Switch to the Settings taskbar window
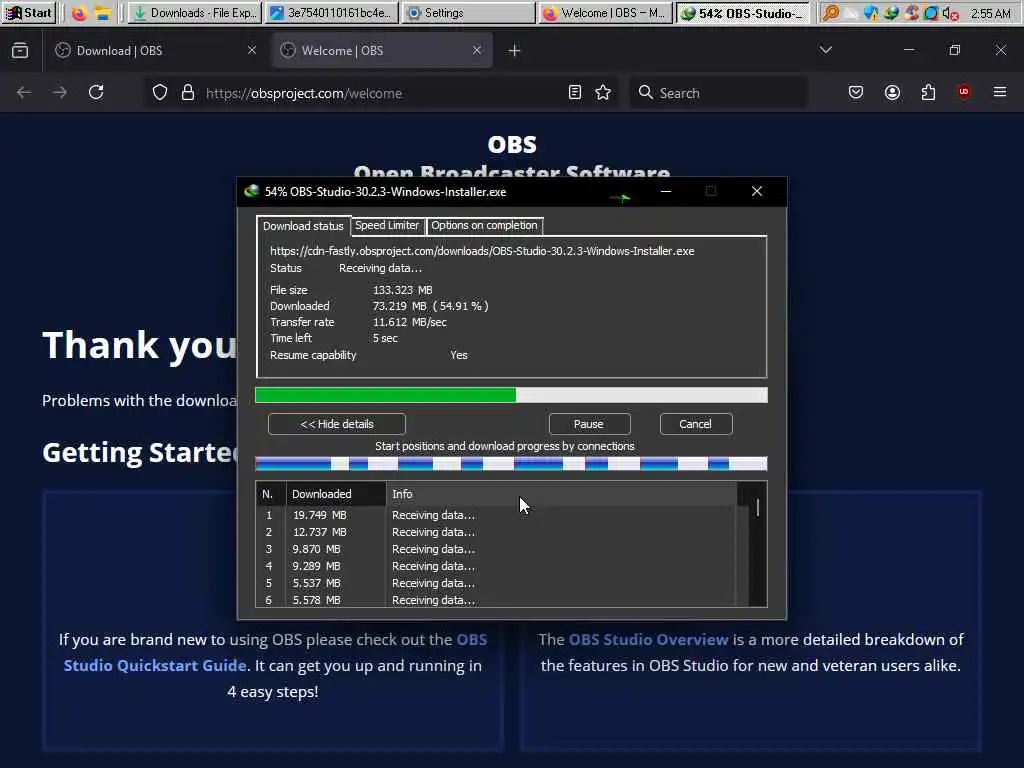This screenshot has height=768, width=1024. [468, 13]
